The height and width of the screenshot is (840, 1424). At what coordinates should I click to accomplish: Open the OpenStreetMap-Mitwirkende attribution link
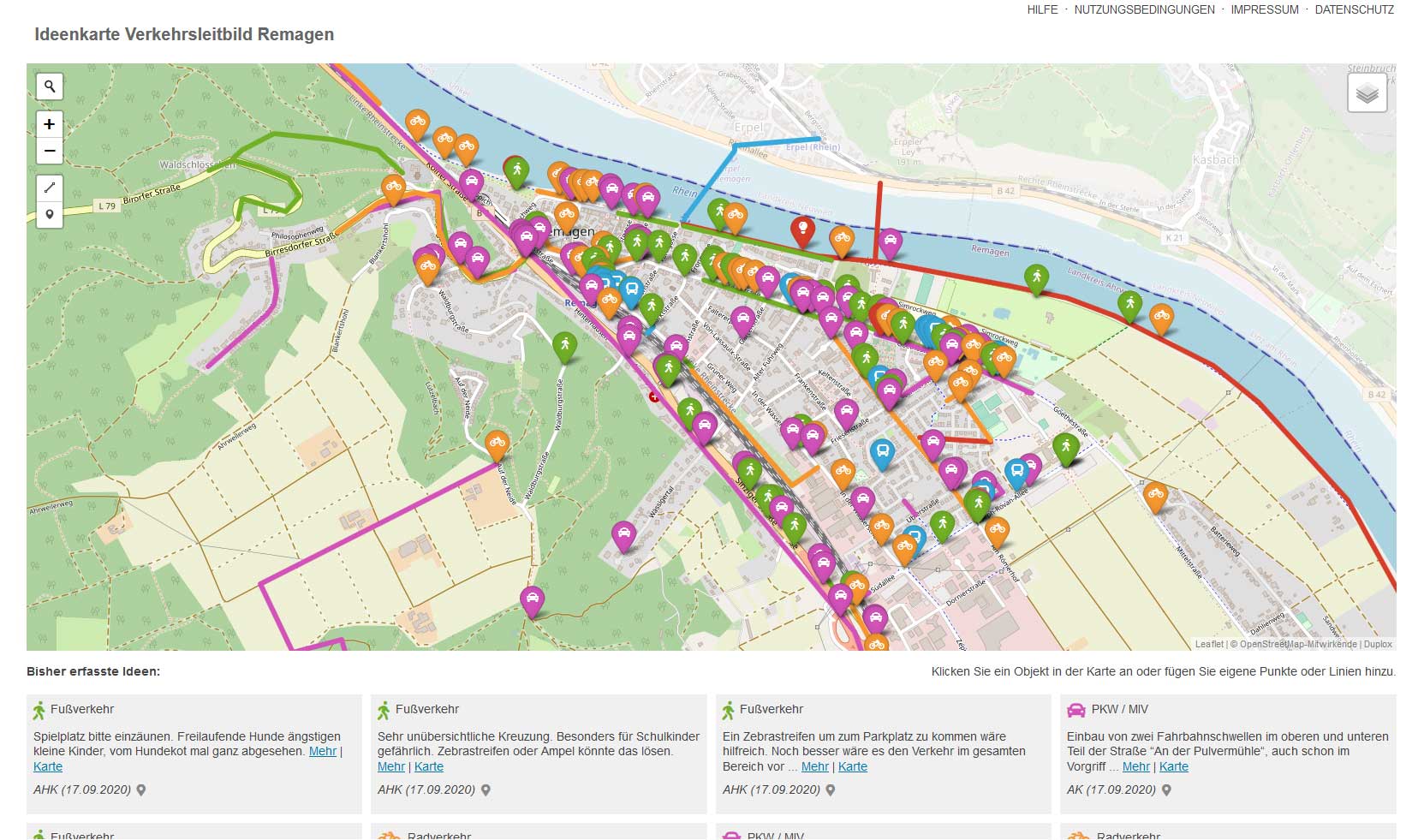click(x=1298, y=645)
